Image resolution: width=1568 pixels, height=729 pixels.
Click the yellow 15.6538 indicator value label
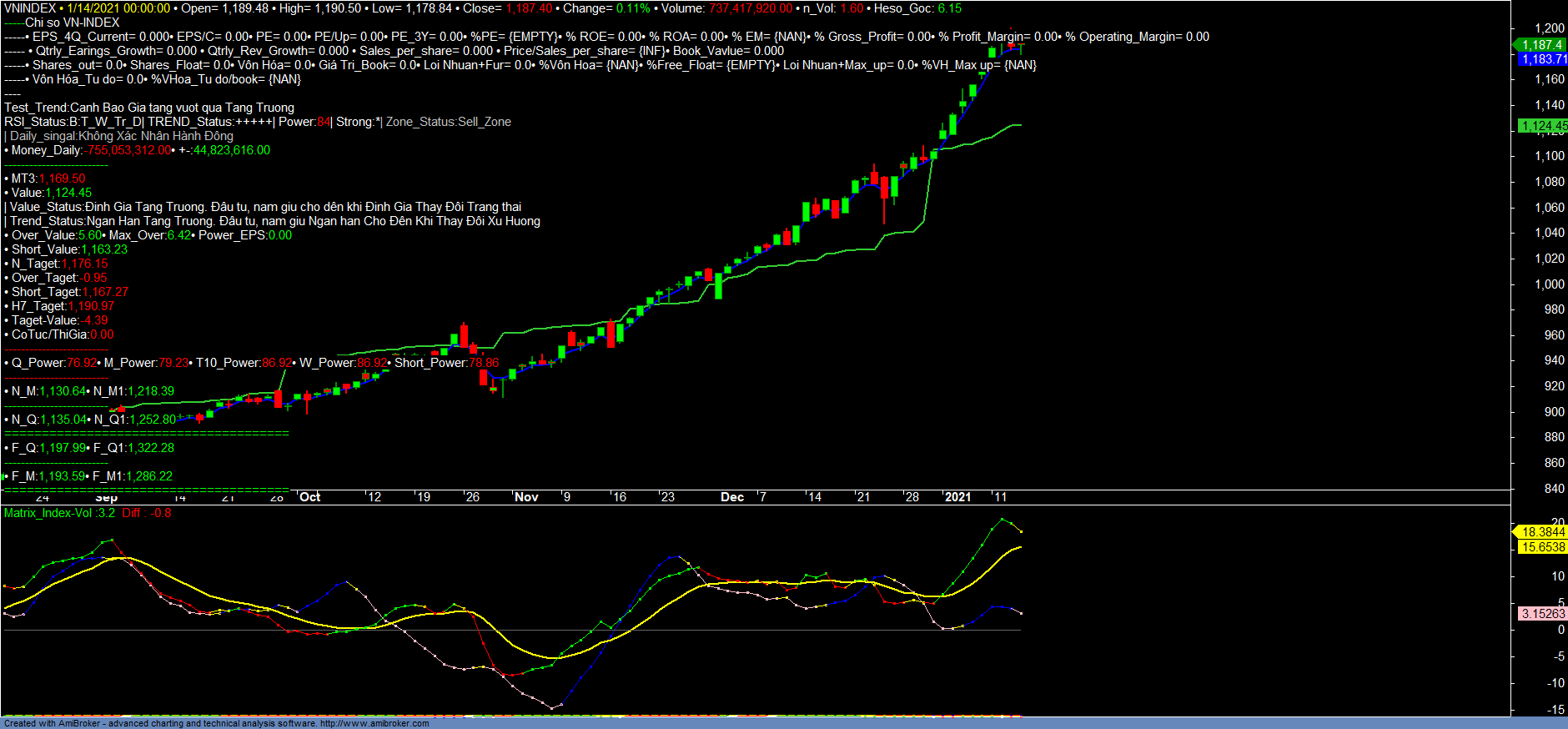(1542, 547)
